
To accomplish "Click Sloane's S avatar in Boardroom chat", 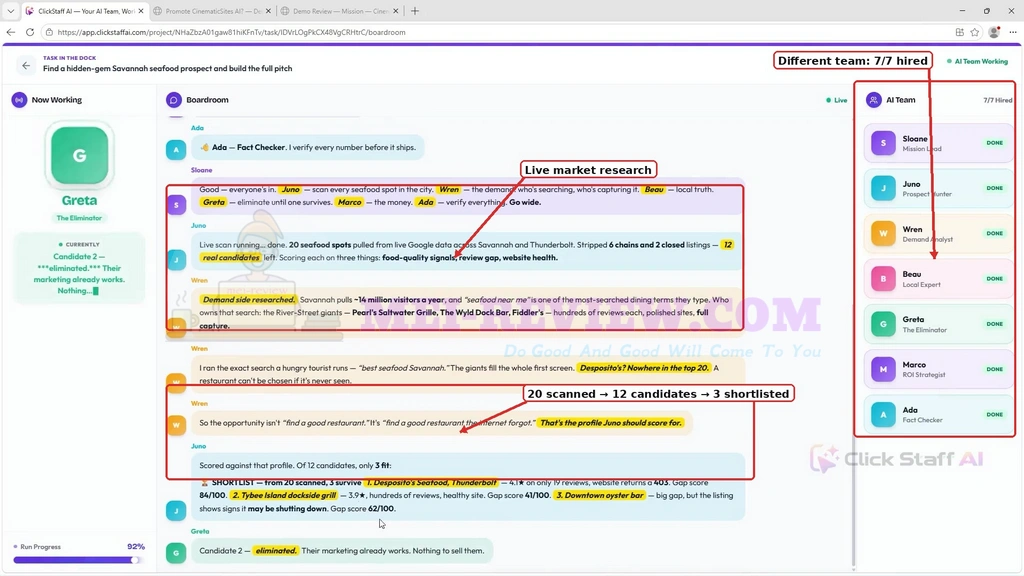I will (176, 204).
